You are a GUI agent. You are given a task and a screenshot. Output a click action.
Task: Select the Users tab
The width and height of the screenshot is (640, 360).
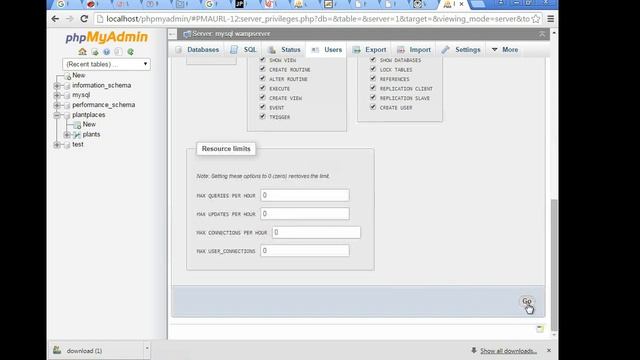[327, 49]
